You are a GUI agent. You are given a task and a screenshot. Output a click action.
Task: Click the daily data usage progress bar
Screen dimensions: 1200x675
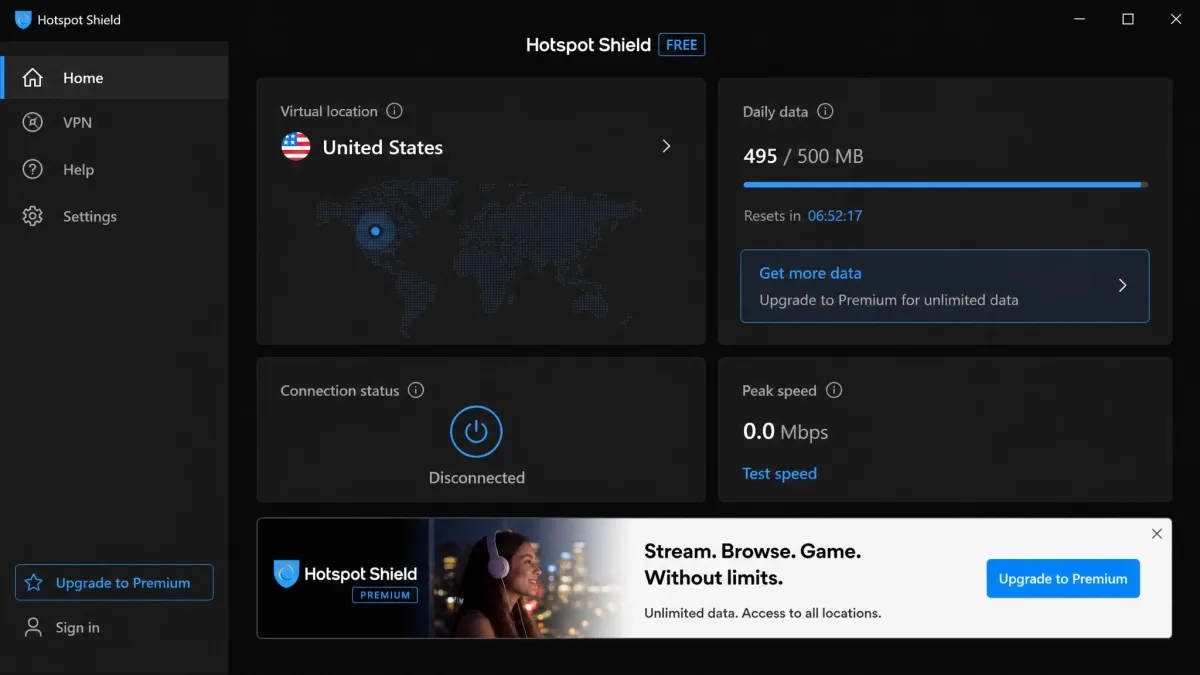pyautogui.click(x=946, y=185)
